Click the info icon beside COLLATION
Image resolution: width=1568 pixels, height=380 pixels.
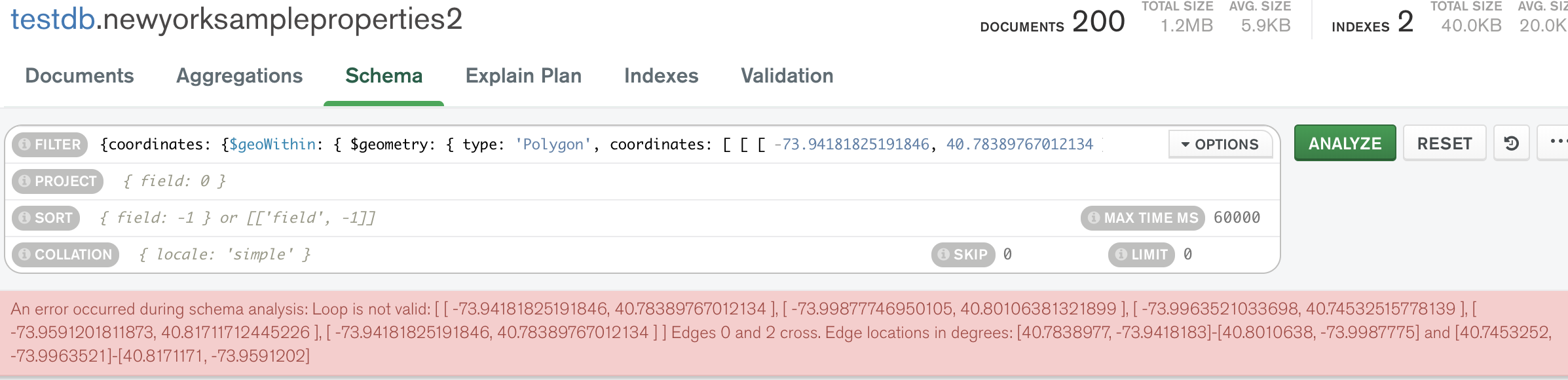[x=25, y=254]
